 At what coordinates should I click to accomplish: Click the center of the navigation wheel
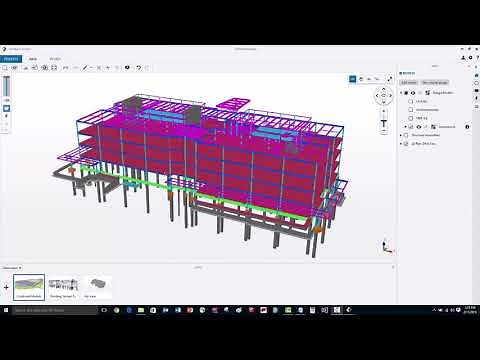tap(383, 96)
